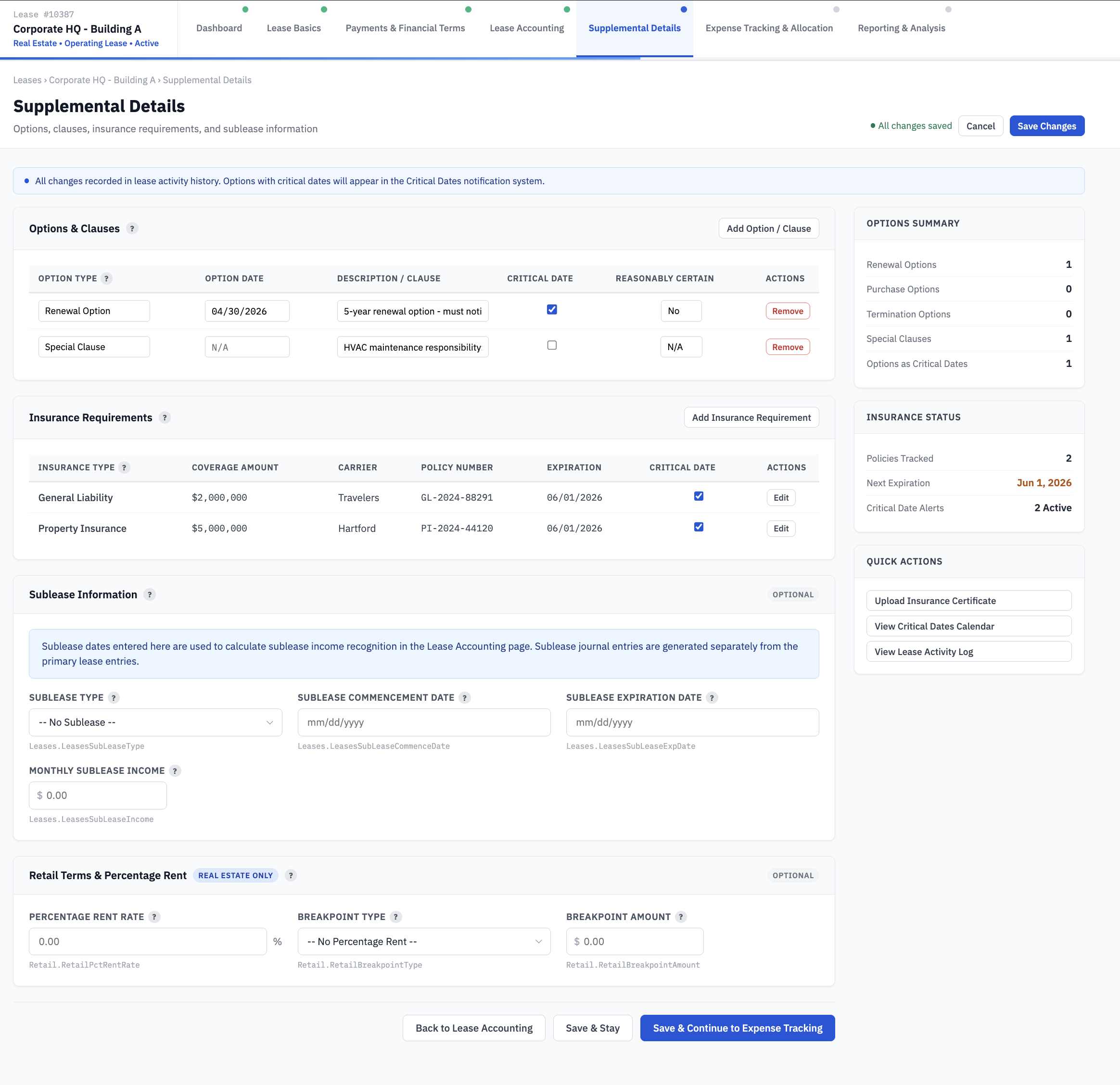Change Reasonably Certain value for Renewal Option
This screenshot has width=1120, height=1085.
tap(681, 310)
